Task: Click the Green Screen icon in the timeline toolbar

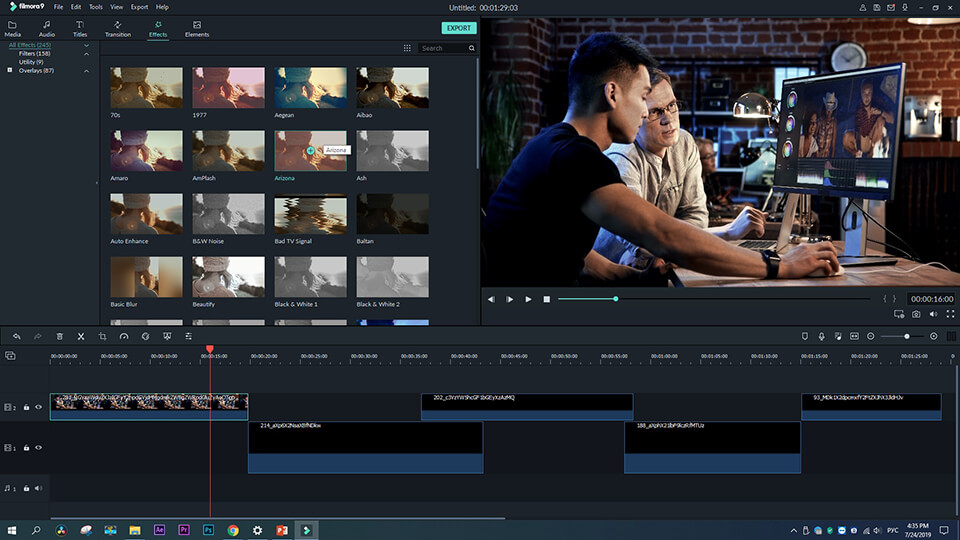Action: pyautogui.click(x=167, y=336)
